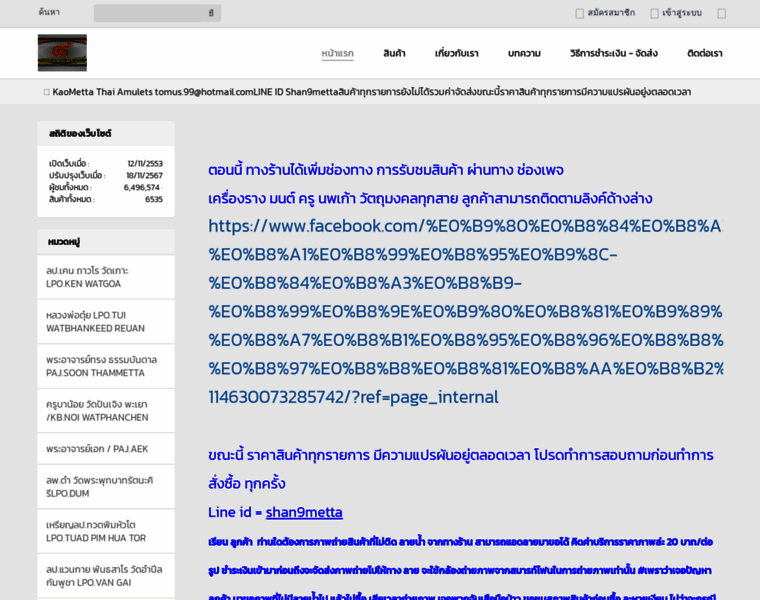Open the หน้าแรก home menu item

point(337,54)
